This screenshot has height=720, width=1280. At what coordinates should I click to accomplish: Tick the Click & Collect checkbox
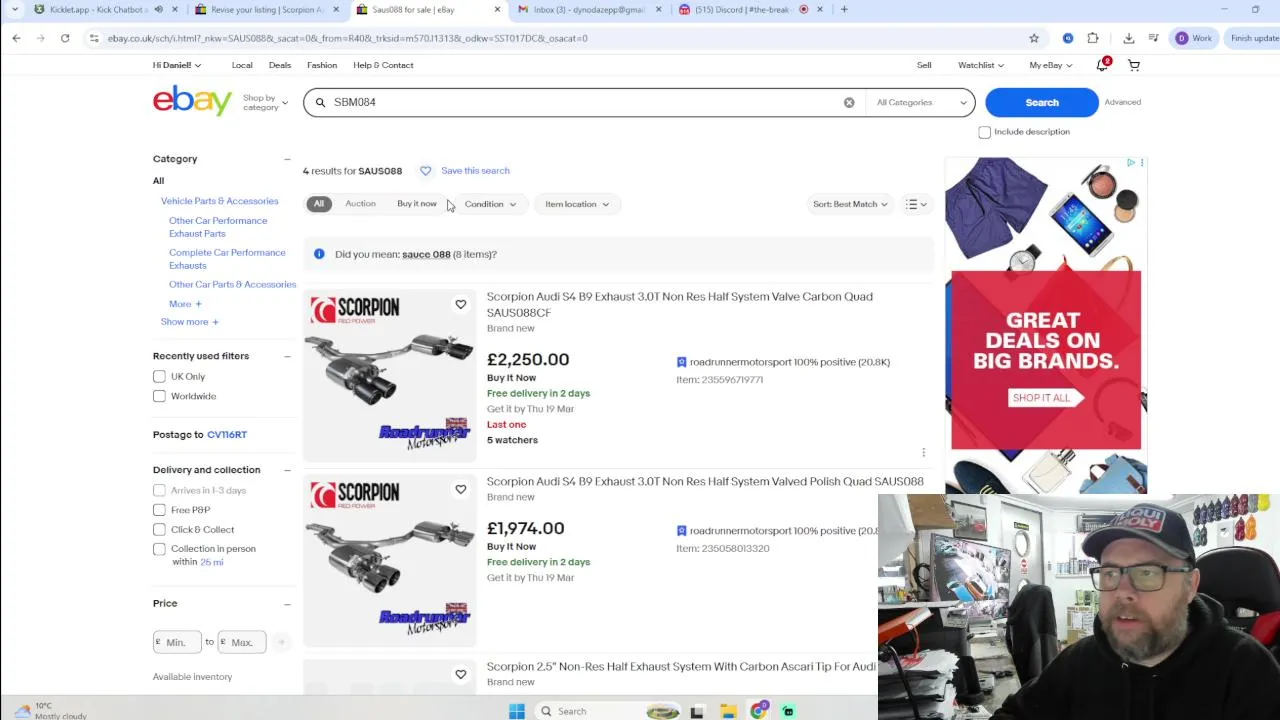(x=159, y=529)
